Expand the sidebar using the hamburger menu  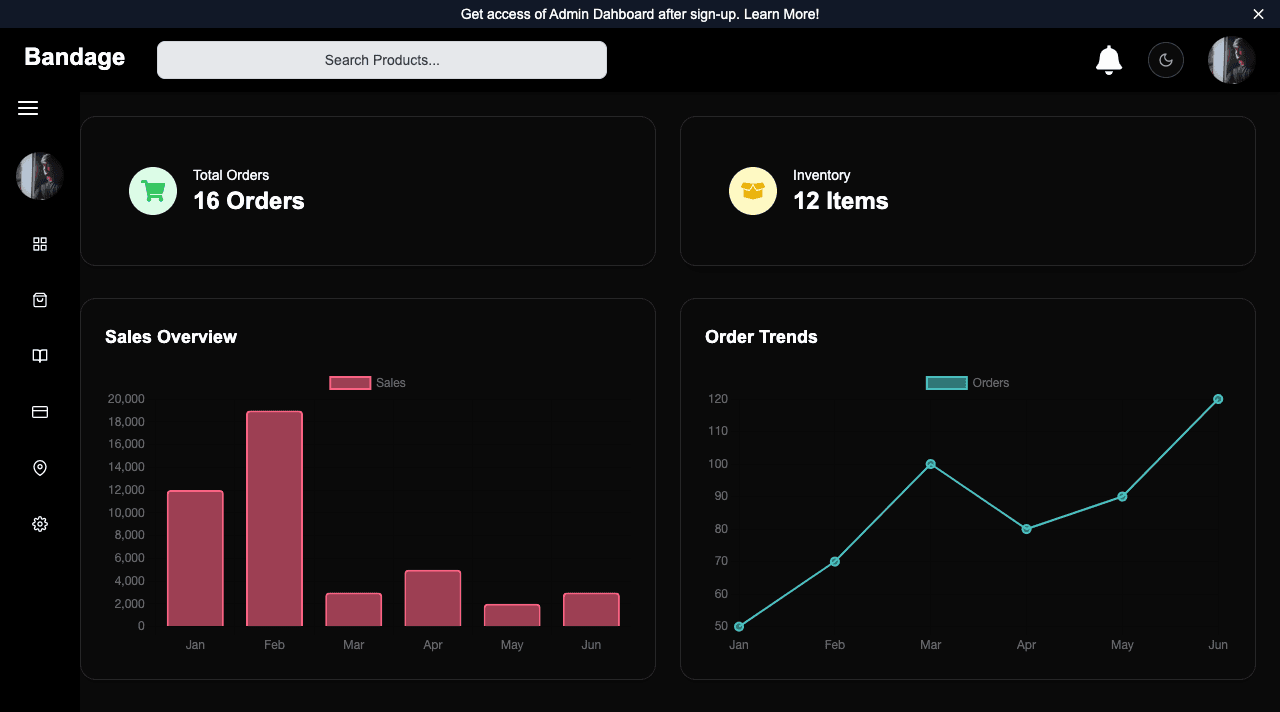pos(28,107)
